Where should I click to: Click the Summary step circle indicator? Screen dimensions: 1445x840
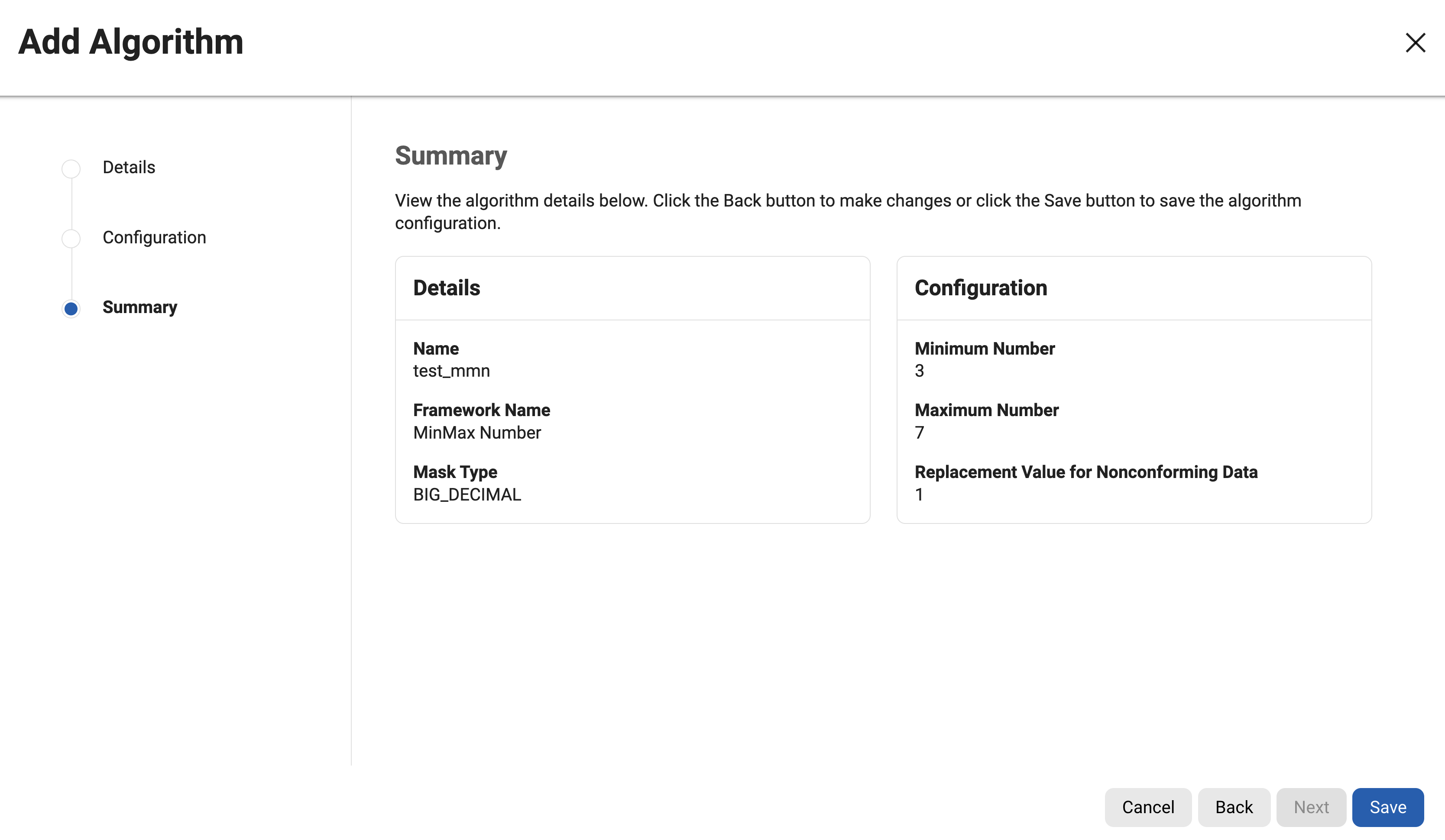coord(71,309)
